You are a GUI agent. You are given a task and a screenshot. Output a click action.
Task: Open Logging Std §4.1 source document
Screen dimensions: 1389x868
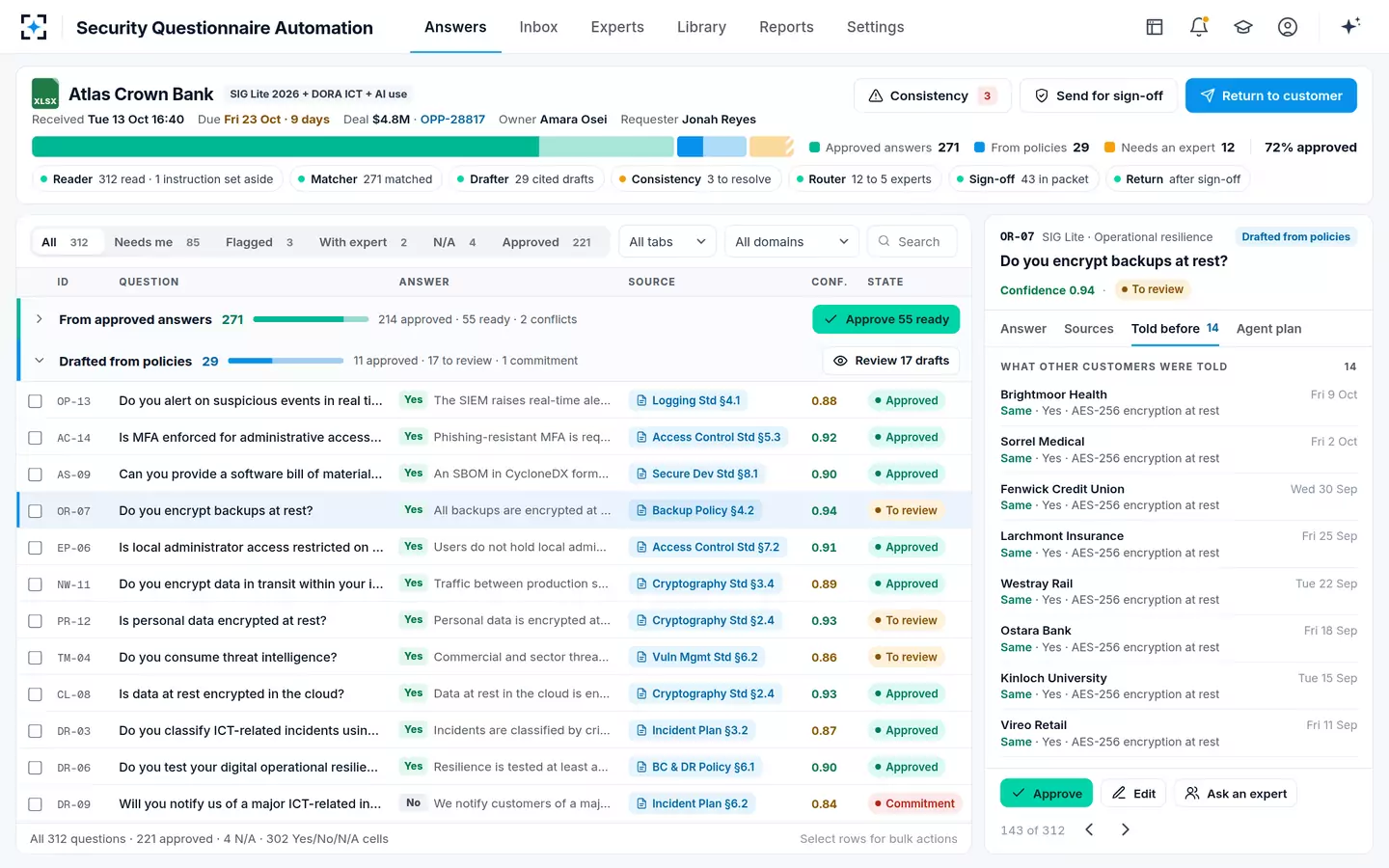[689, 400]
